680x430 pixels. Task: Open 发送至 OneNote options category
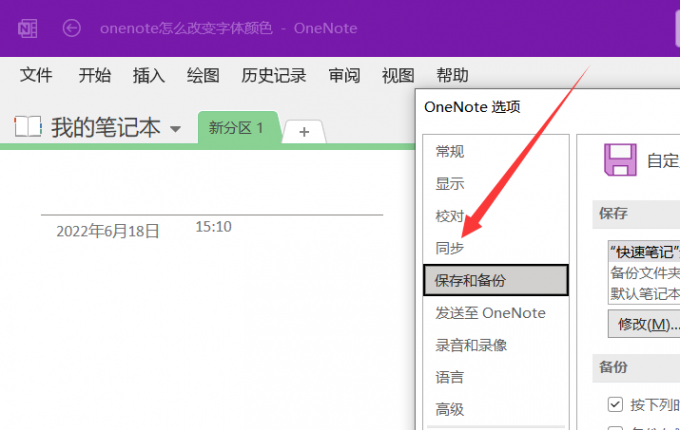point(490,313)
